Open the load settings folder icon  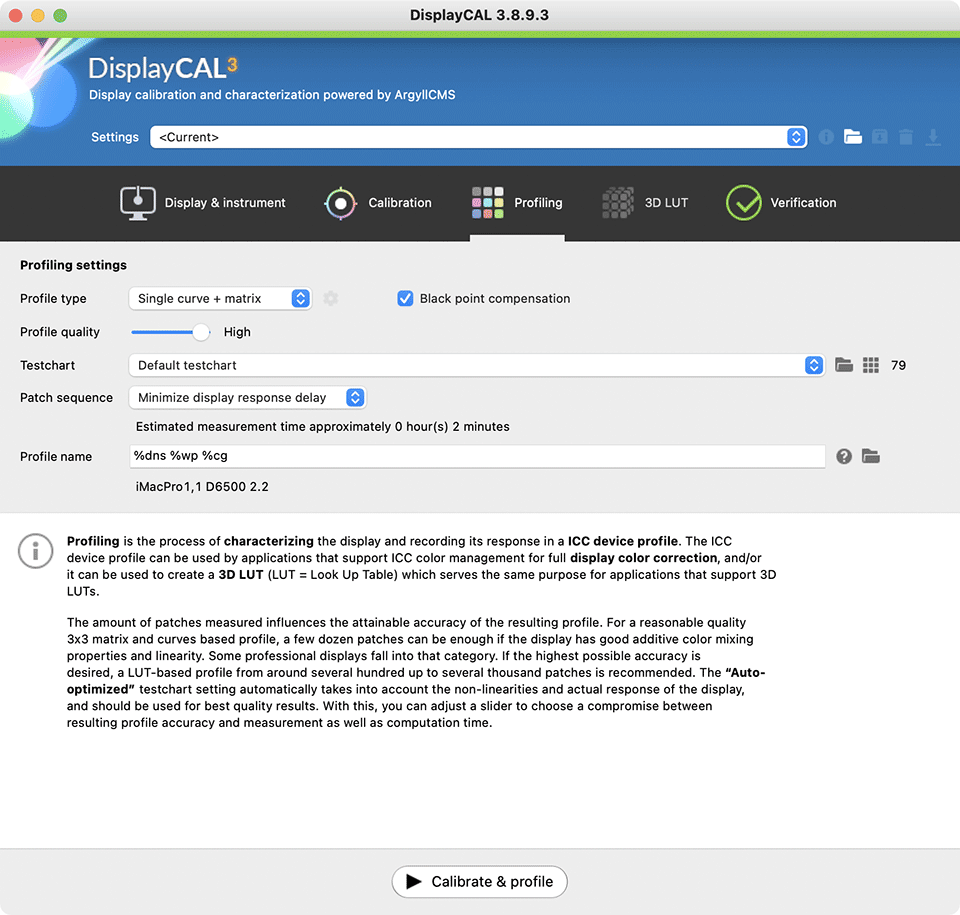pyautogui.click(x=852, y=137)
